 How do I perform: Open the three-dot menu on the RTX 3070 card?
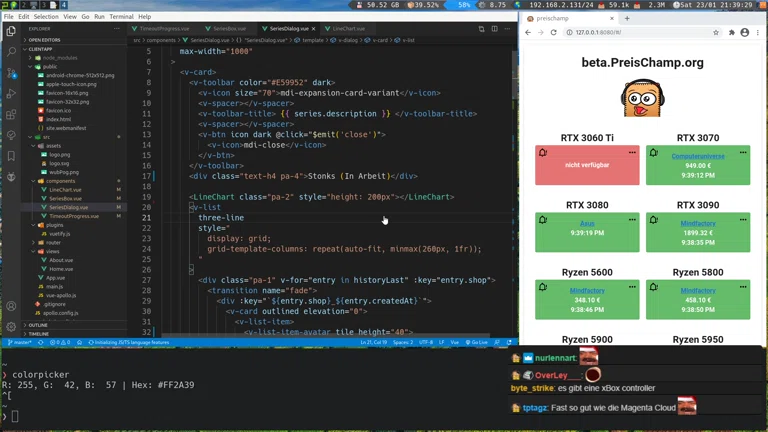tap(743, 153)
